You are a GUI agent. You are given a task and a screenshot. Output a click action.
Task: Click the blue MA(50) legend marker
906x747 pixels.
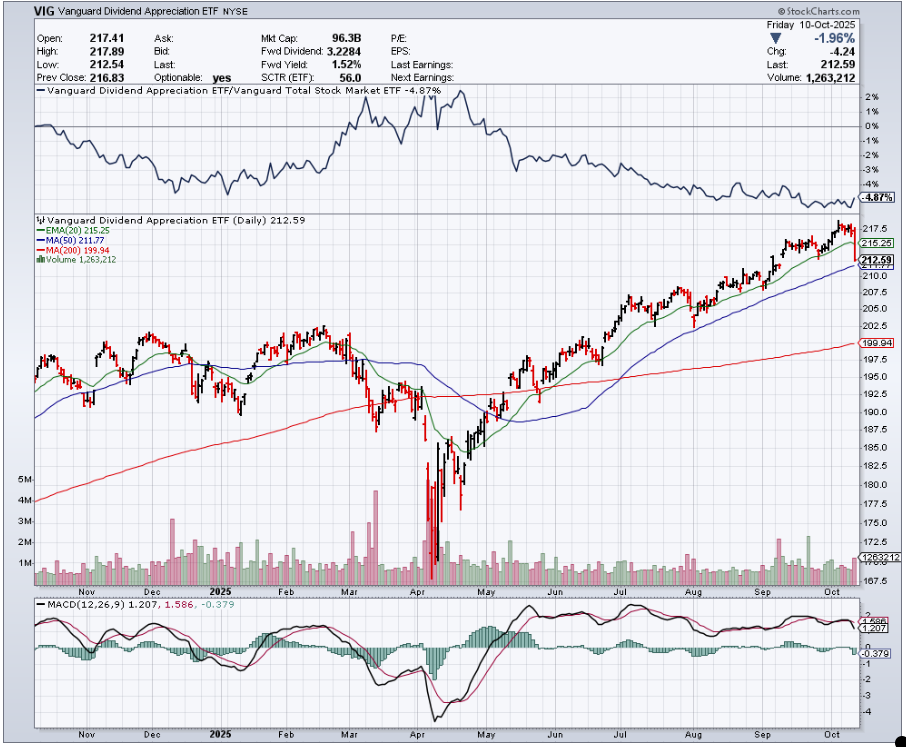(41, 239)
